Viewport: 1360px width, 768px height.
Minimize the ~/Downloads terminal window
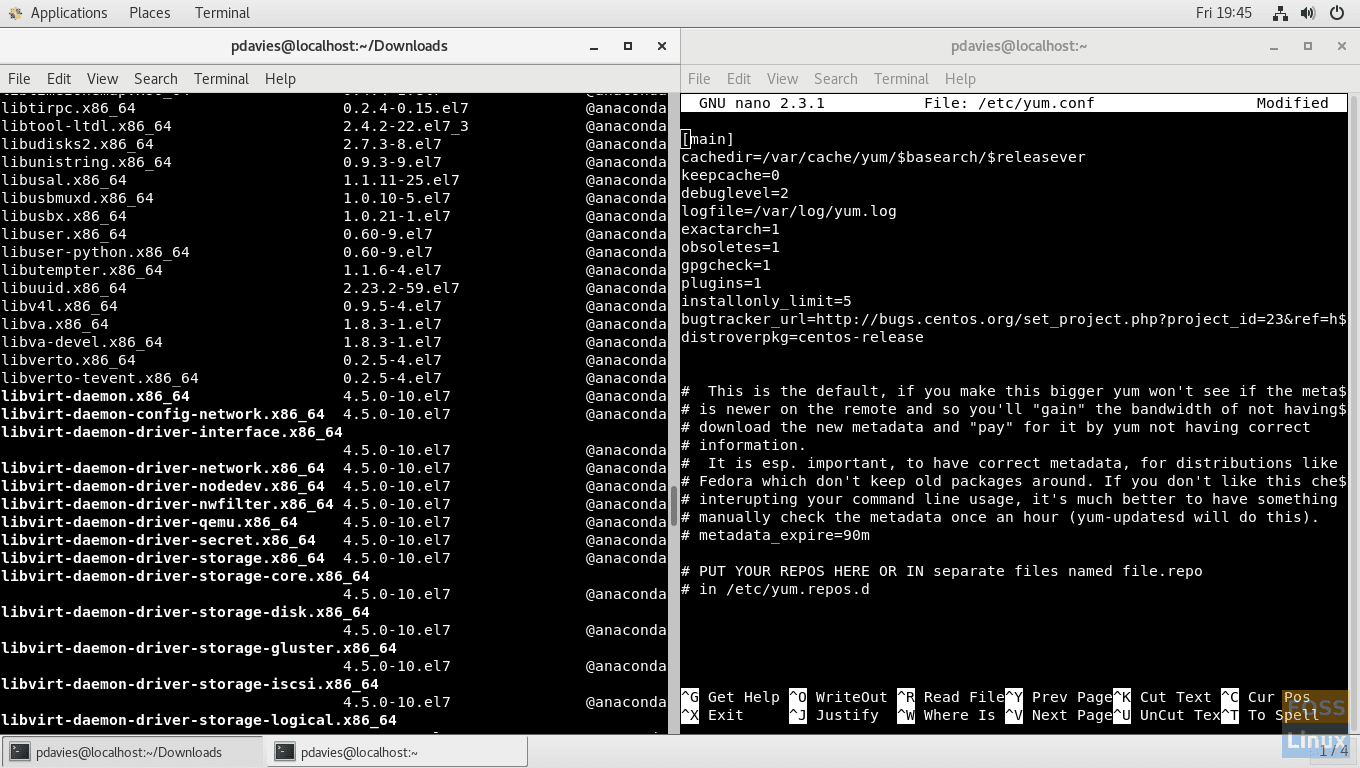coord(594,46)
